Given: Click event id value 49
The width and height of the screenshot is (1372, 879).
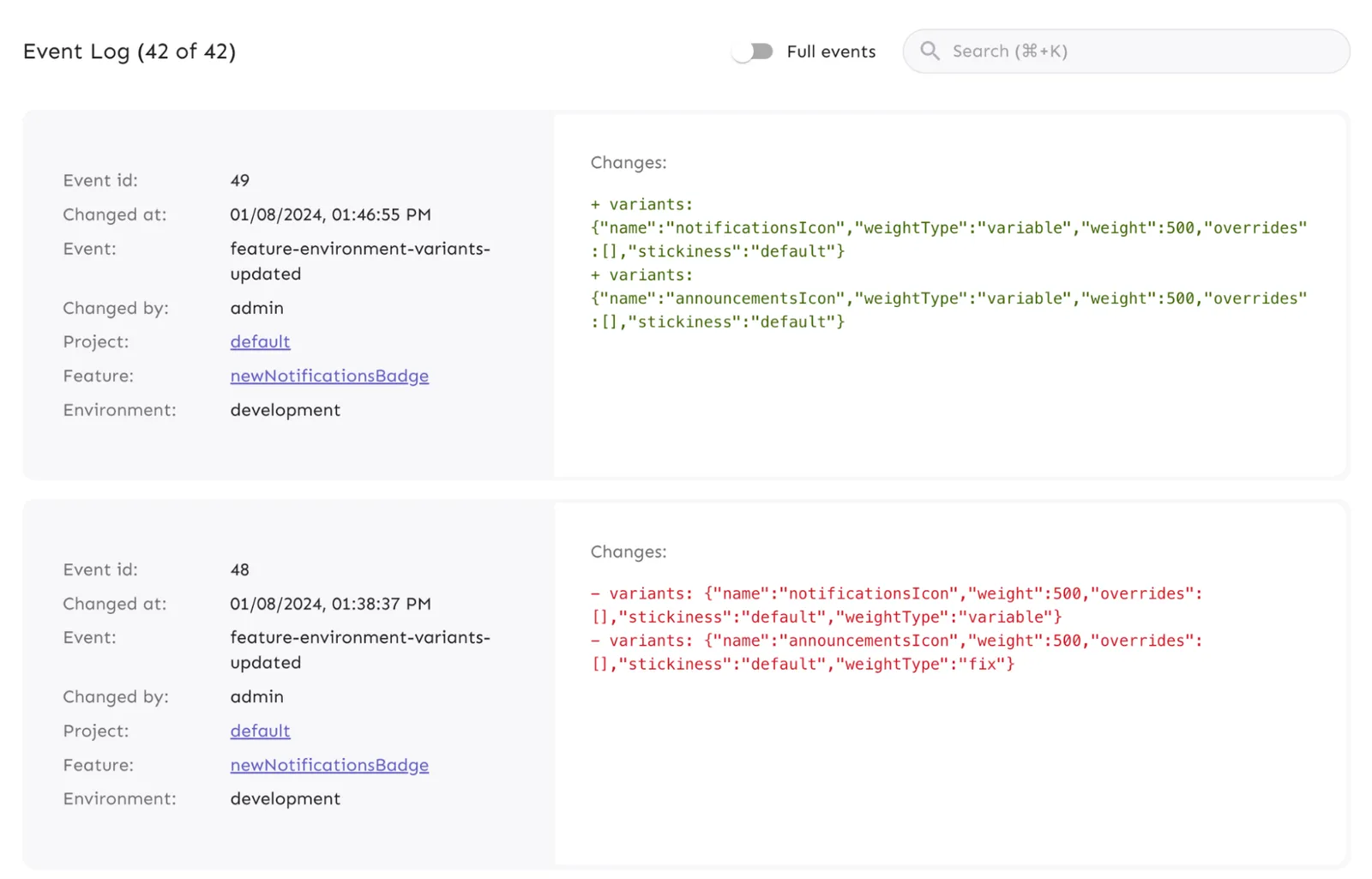Looking at the screenshot, I should pos(240,180).
